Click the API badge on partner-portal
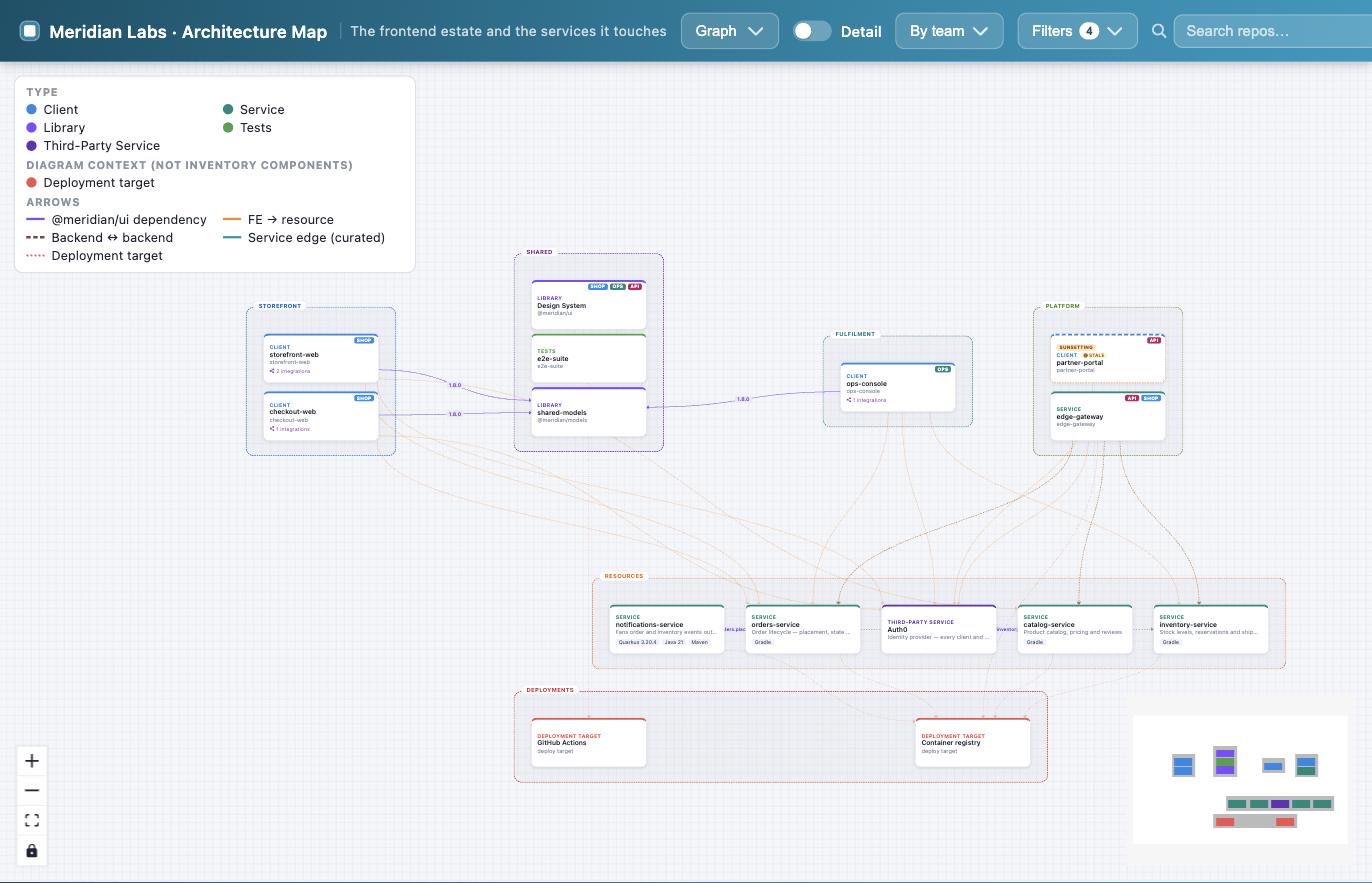Image resolution: width=1372 pixels, height=883 pixels. click(1154, 340)
